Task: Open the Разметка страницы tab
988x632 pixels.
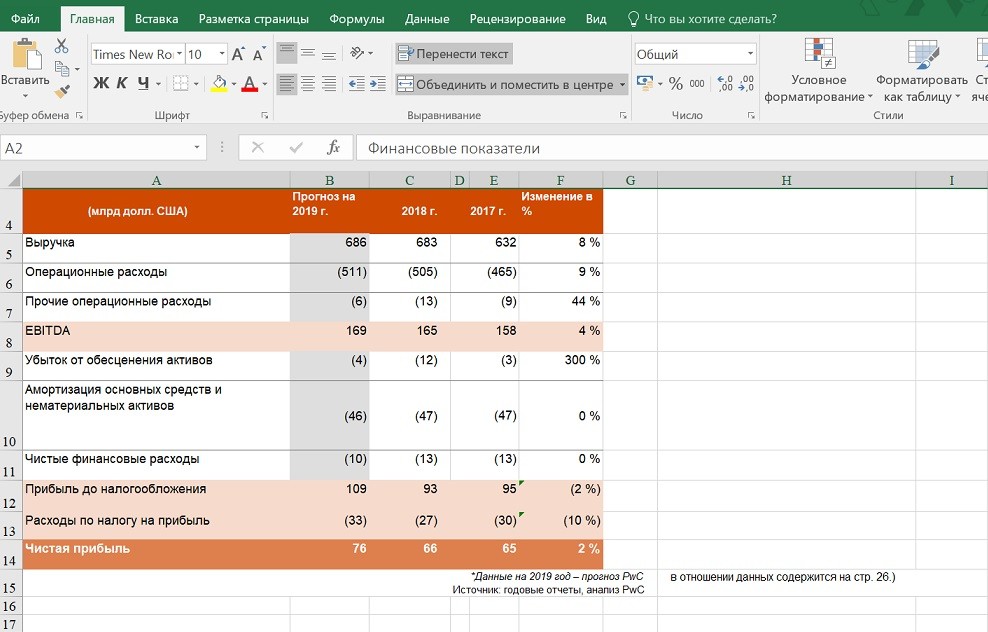Action: pos(254,19)
